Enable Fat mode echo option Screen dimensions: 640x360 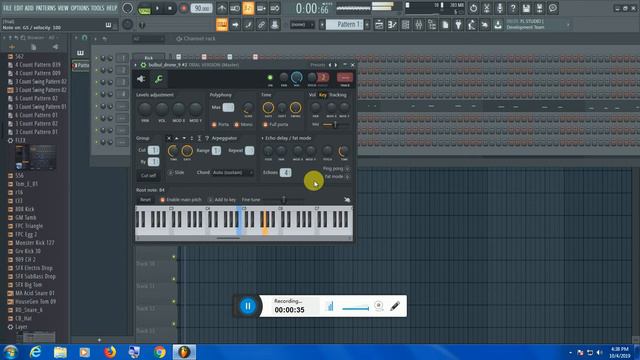click(347, 177)
